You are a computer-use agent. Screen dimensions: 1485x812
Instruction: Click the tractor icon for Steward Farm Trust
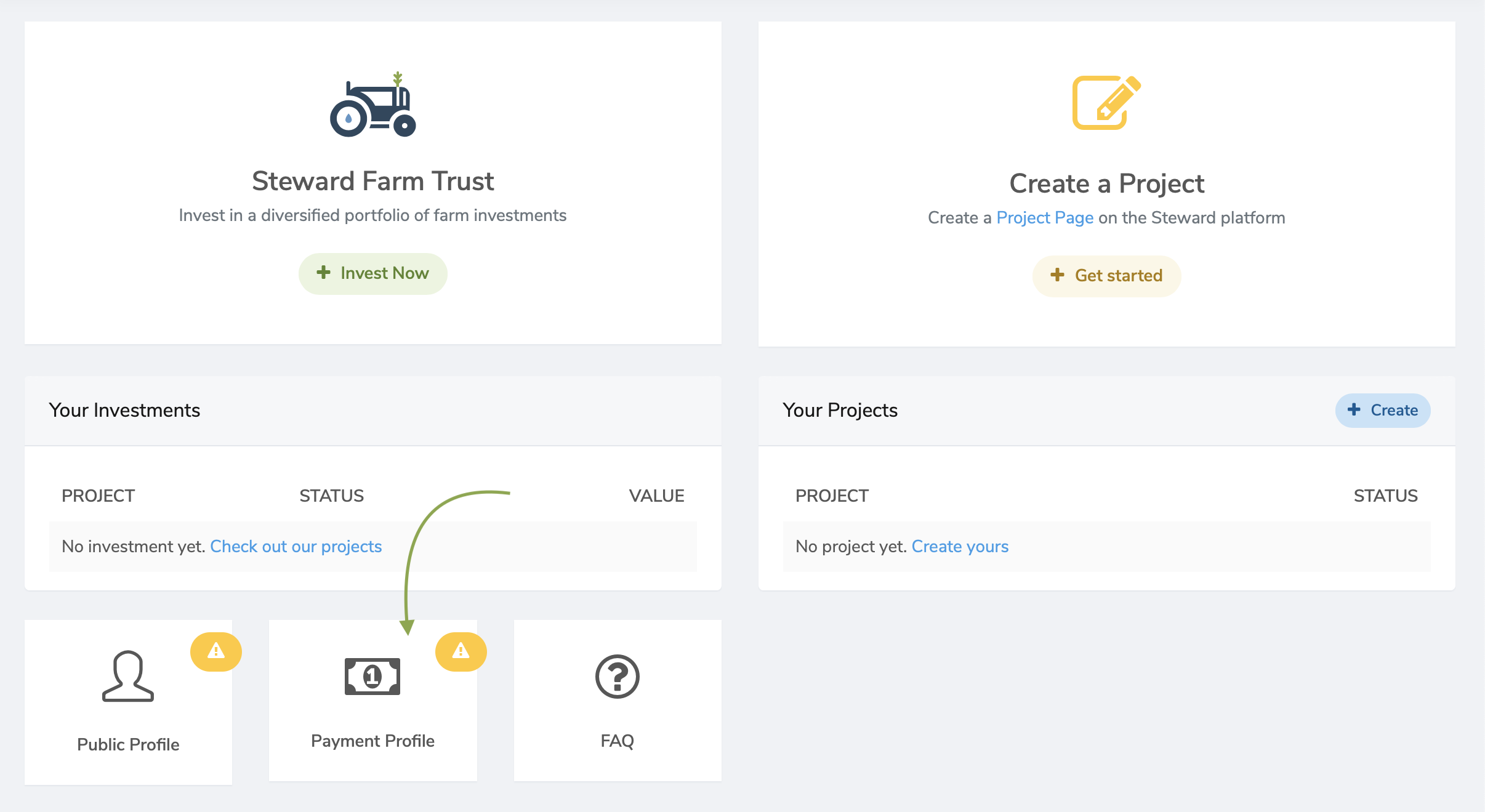pyautogui.click(x=373, y=104)
